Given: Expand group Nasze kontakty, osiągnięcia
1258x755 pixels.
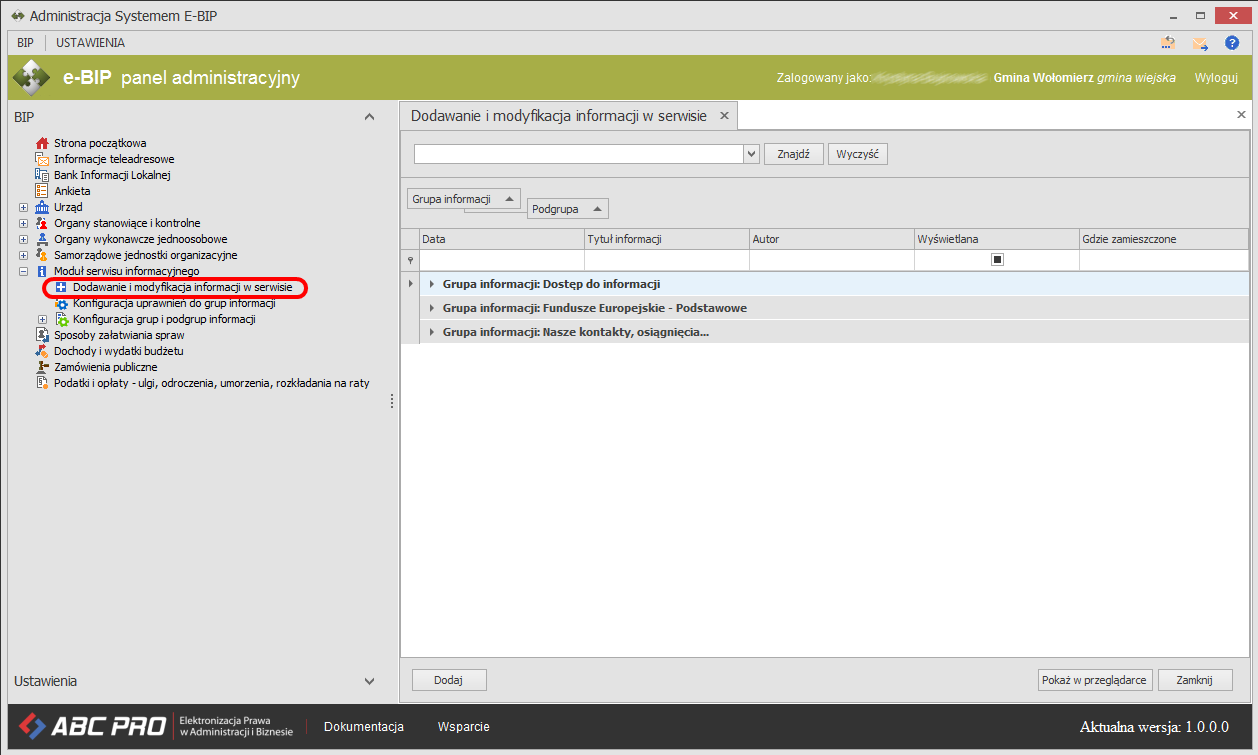Looking at the screenshot, I should tap(431, 332).
